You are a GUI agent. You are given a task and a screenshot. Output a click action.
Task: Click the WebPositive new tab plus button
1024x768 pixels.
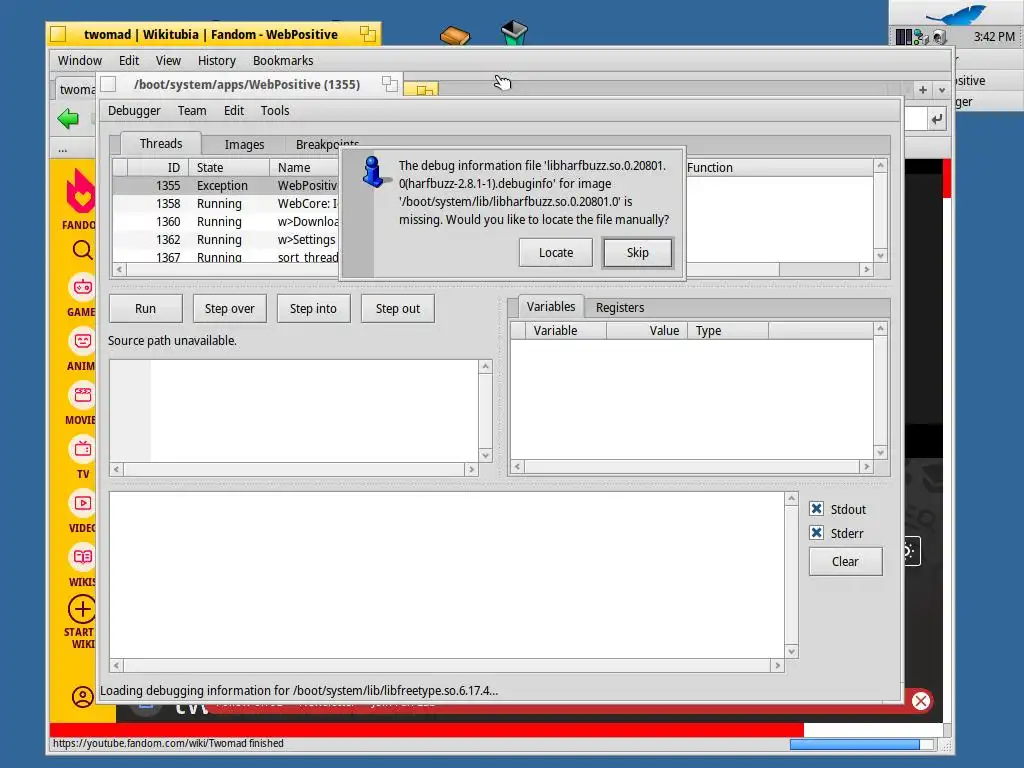click(923, 90)
